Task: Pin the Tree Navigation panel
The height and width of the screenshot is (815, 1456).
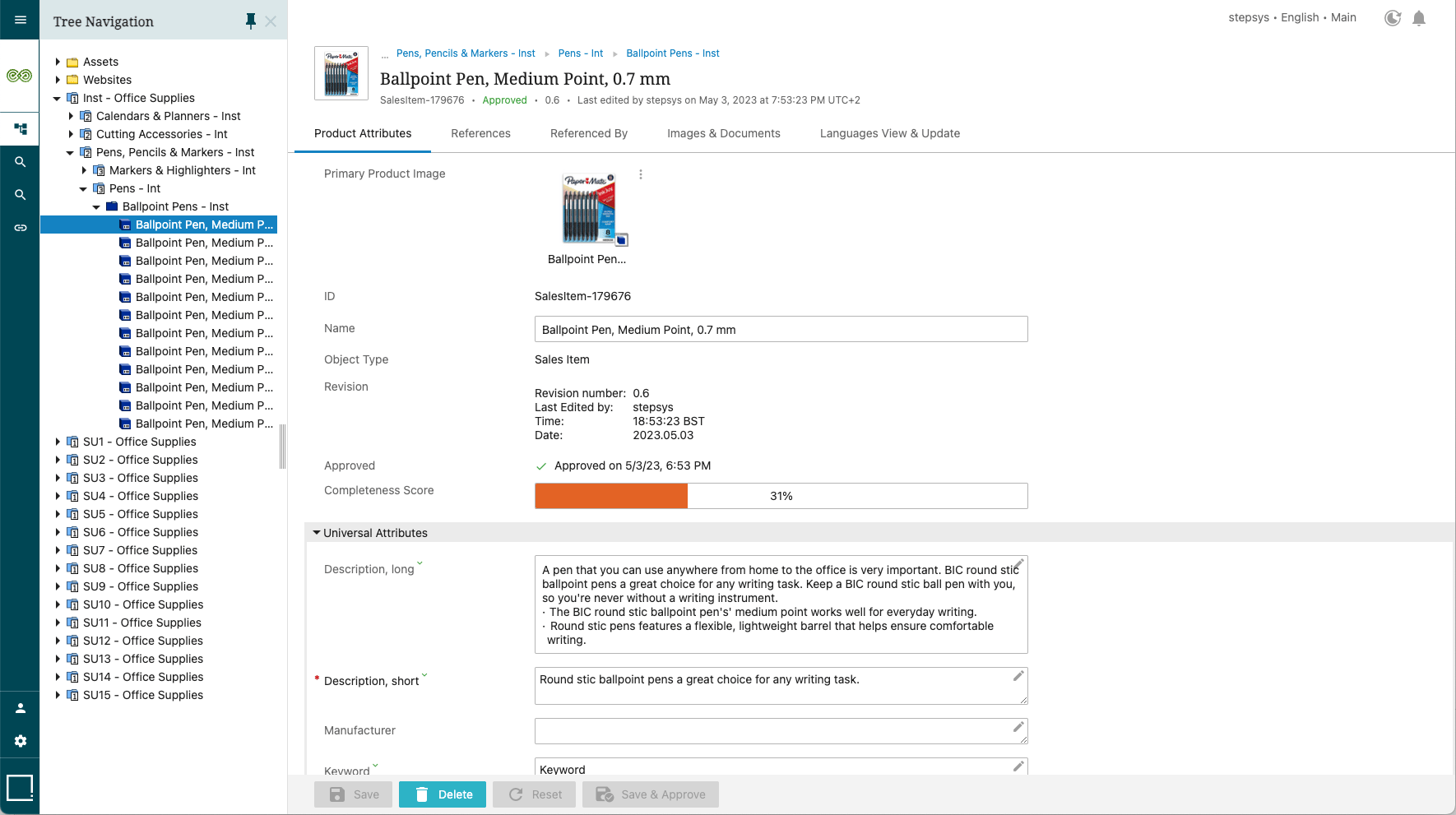Action: [x=251, y=21]
